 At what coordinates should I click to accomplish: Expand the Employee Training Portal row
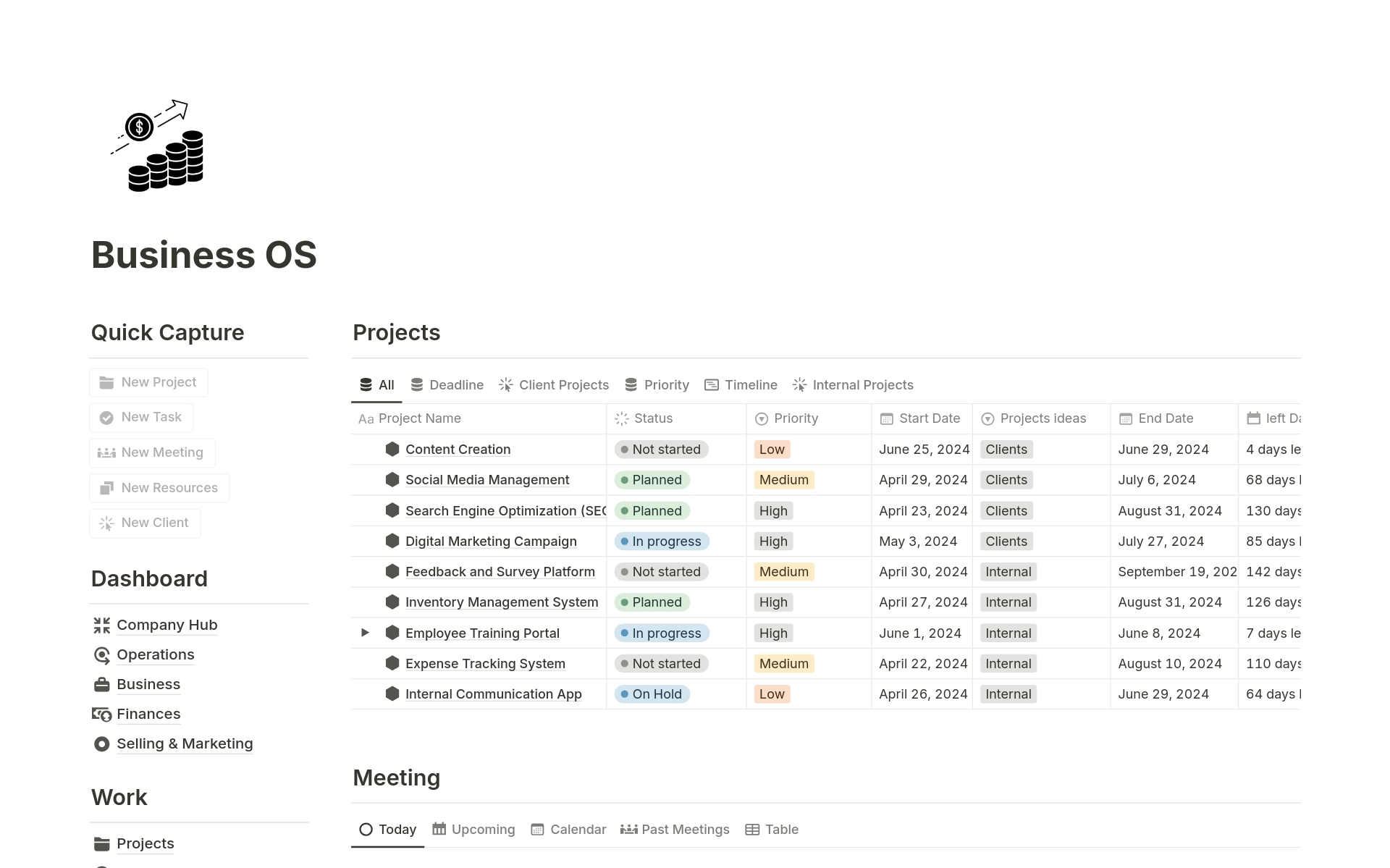click(366, 633)
